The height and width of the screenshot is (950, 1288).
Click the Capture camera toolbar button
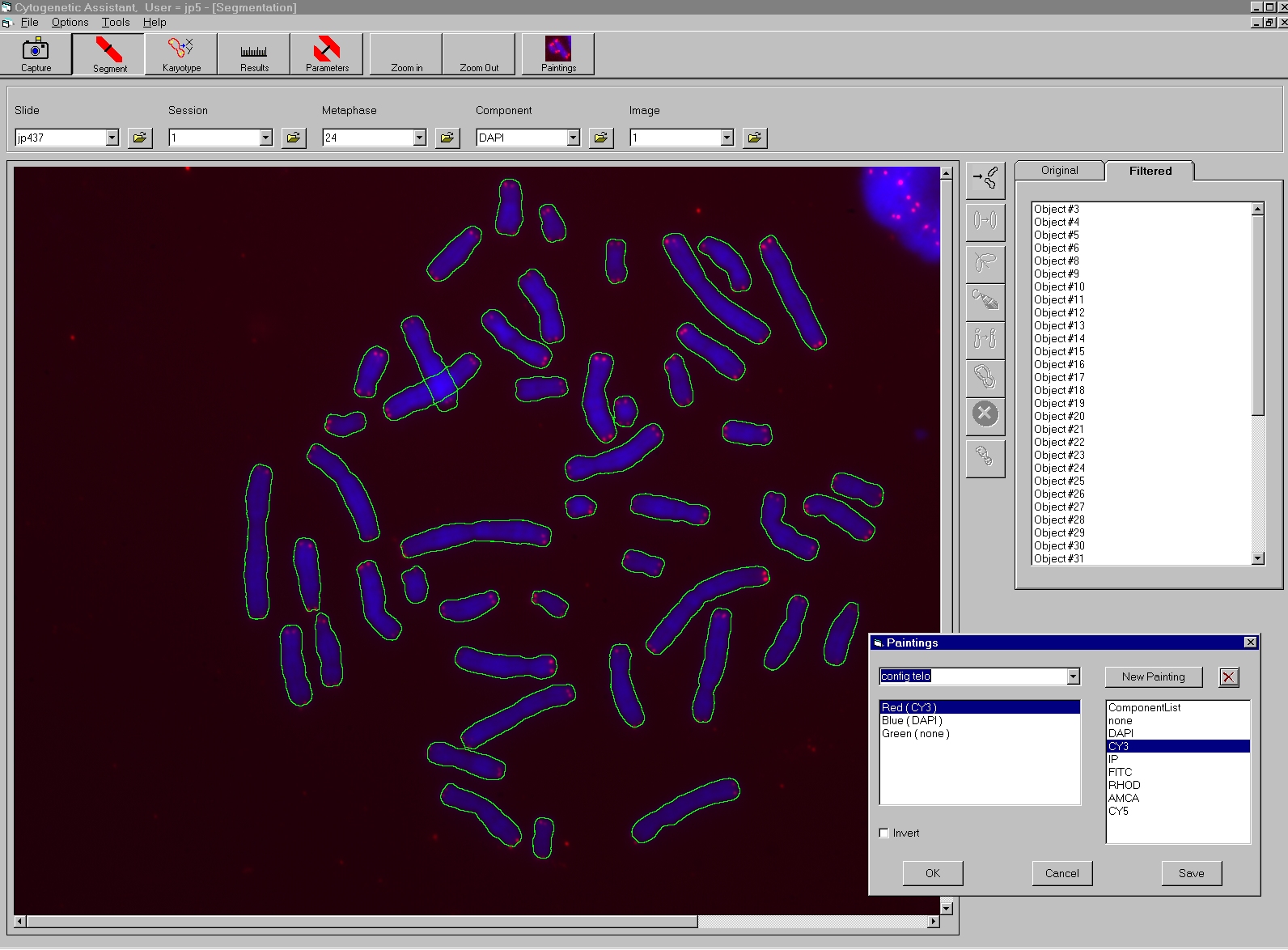pyautogui.click(x=36, y=54)
